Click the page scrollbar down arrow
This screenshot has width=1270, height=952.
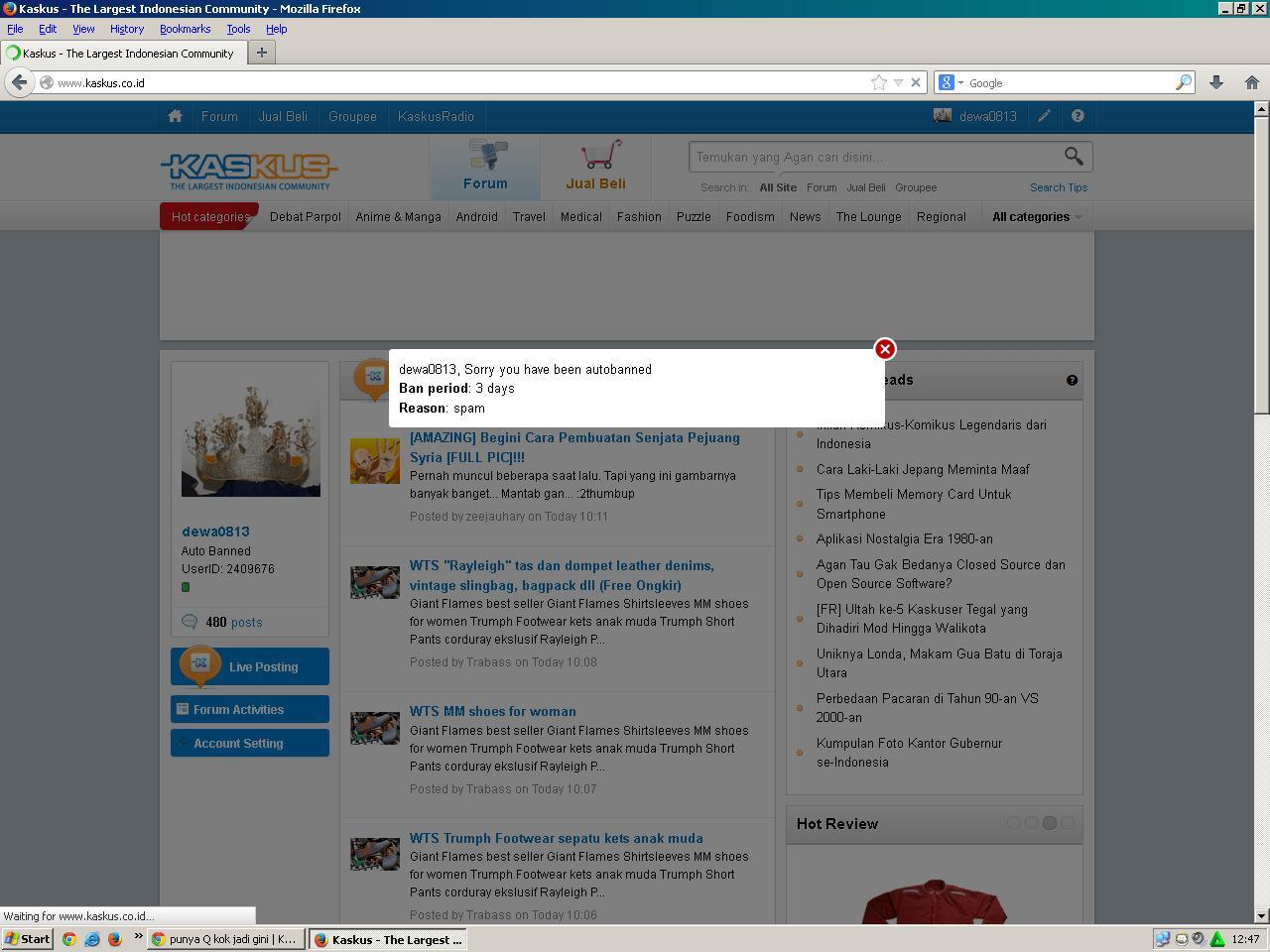[1261, 916]
